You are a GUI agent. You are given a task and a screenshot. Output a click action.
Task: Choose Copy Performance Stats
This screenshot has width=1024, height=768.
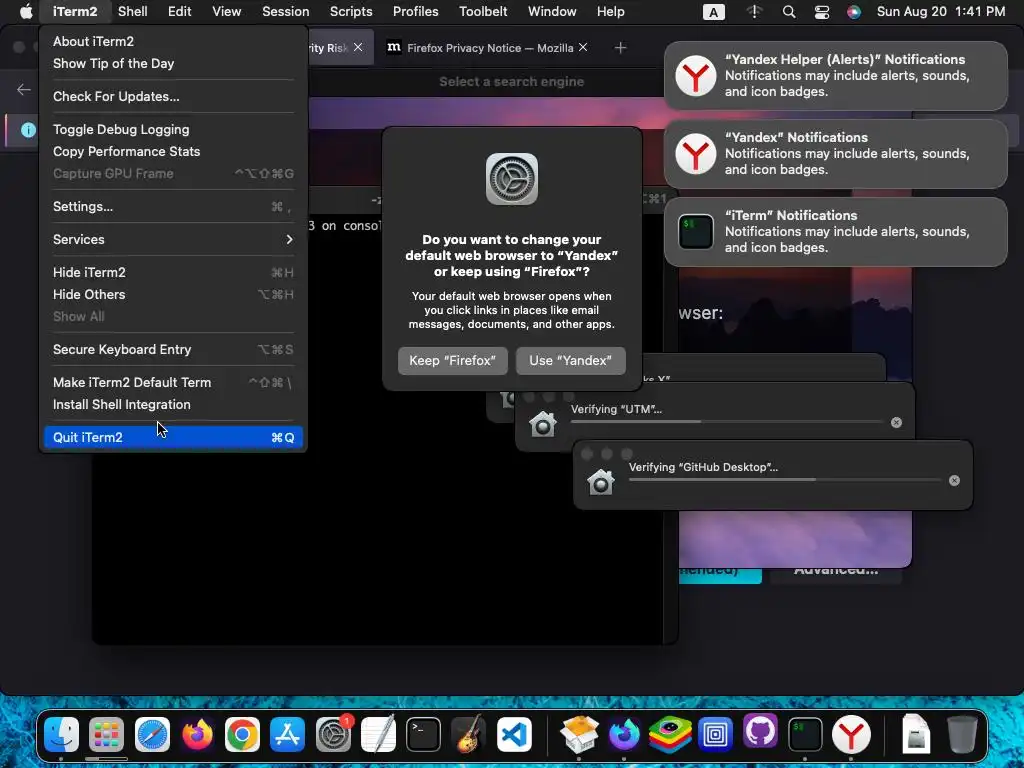[173, 152]
